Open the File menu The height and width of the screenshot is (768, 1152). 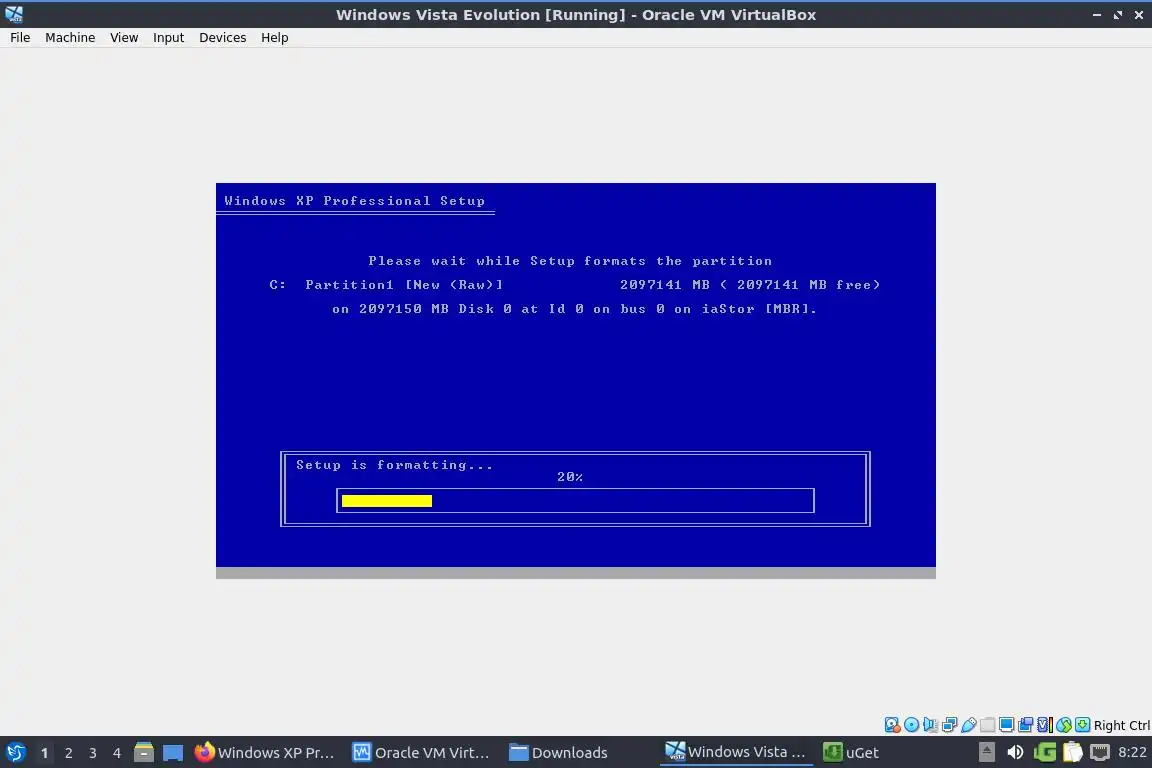tap(20, 37)
